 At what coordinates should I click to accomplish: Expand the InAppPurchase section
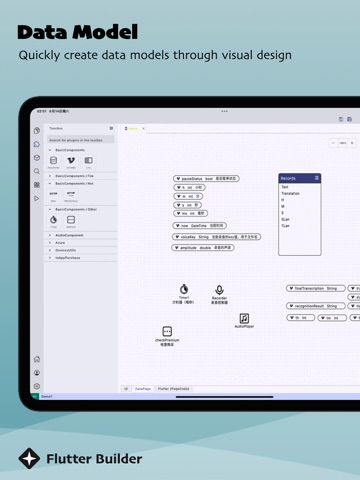coord(81,258)
